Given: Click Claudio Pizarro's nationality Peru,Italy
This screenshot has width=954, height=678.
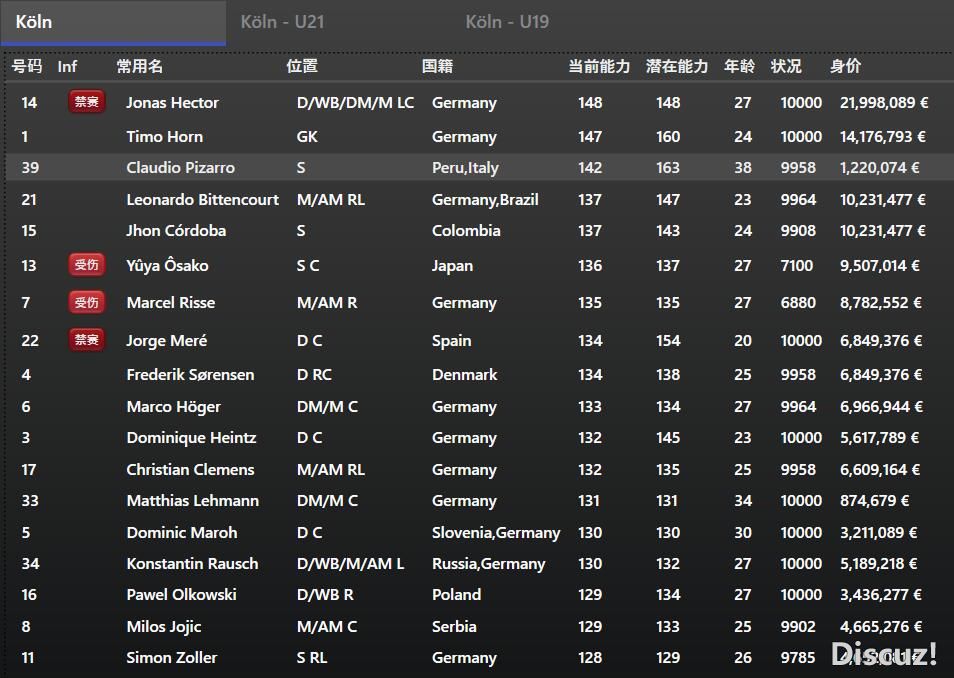Looking at the screenshot, I should point(465,168).
